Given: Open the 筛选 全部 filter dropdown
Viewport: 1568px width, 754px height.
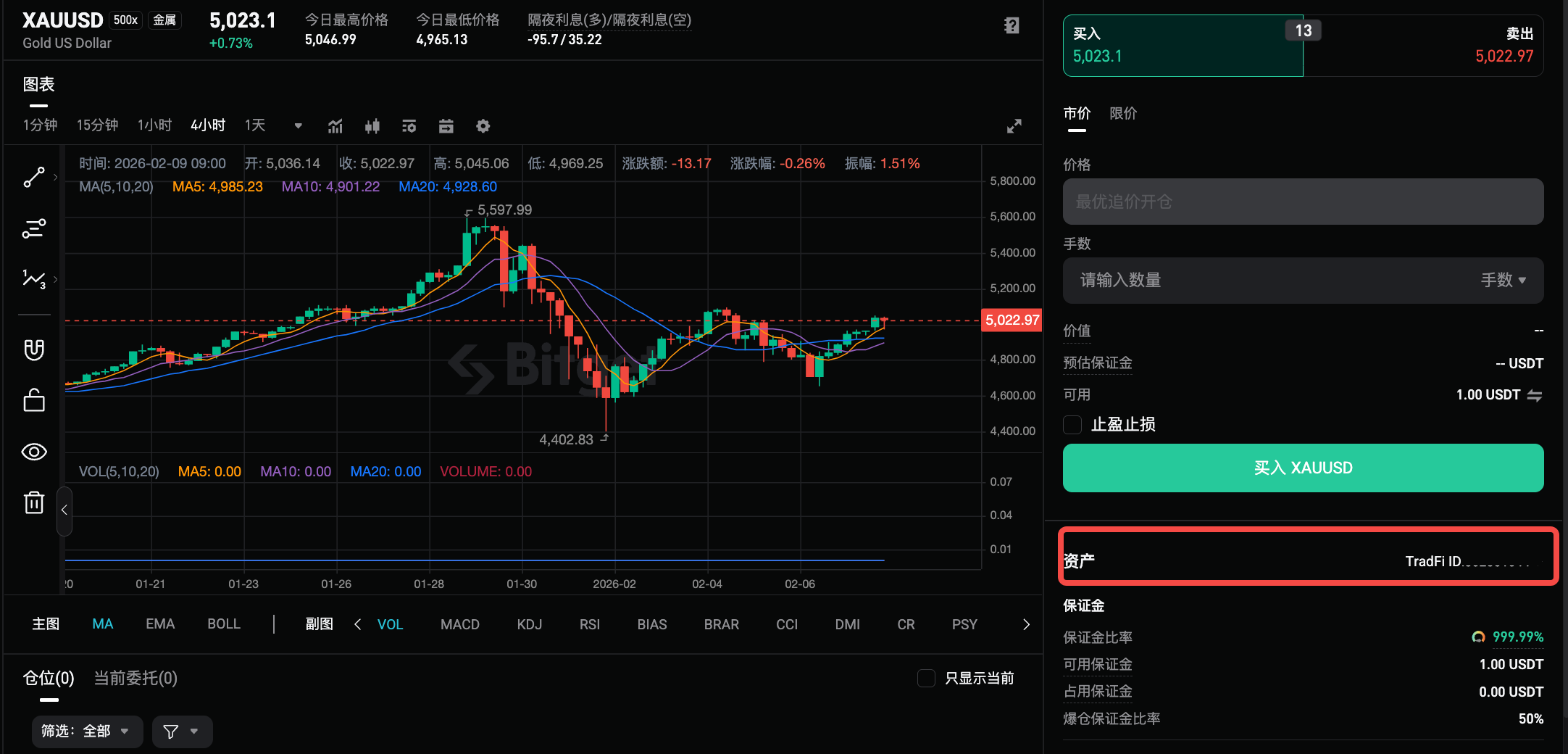Looking at the screenshot, I should coord(87,732).
